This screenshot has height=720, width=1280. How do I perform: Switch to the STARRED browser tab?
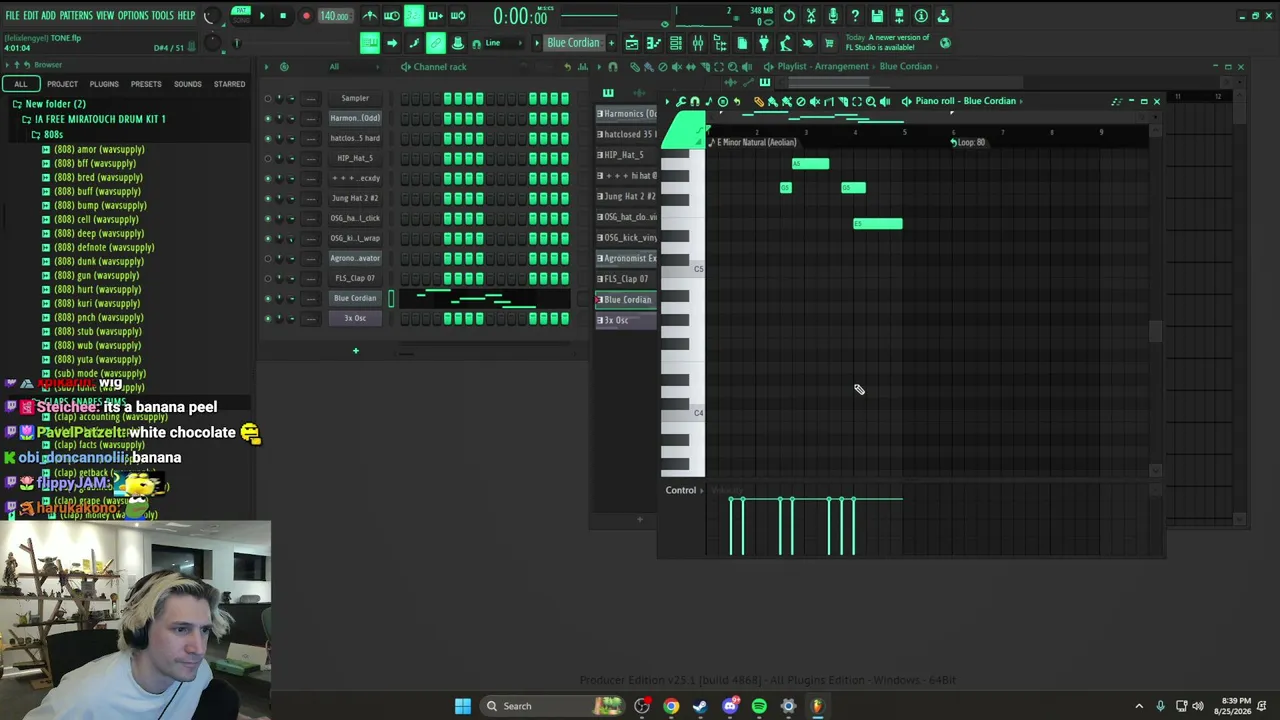pyautogui.click(x=229, y=84)
